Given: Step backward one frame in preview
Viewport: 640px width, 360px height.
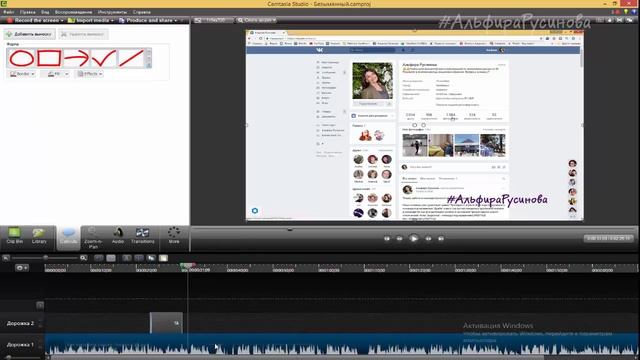Looking at the screenshot, I should click(x=400, y=238).
